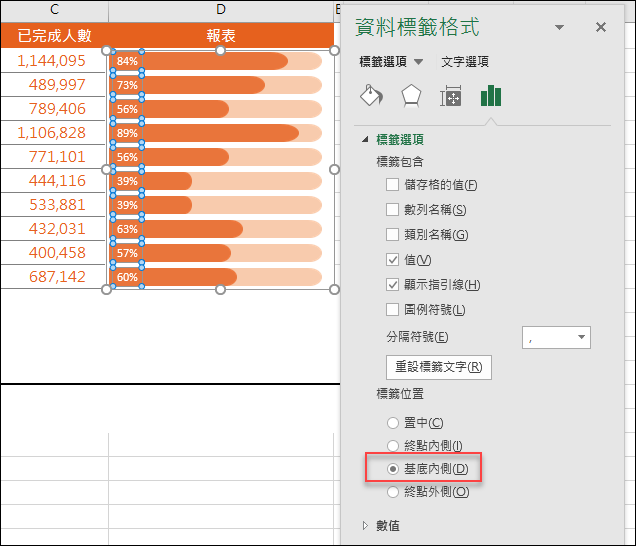Open the Fill & Line paint bucket icon

[371, 96]
